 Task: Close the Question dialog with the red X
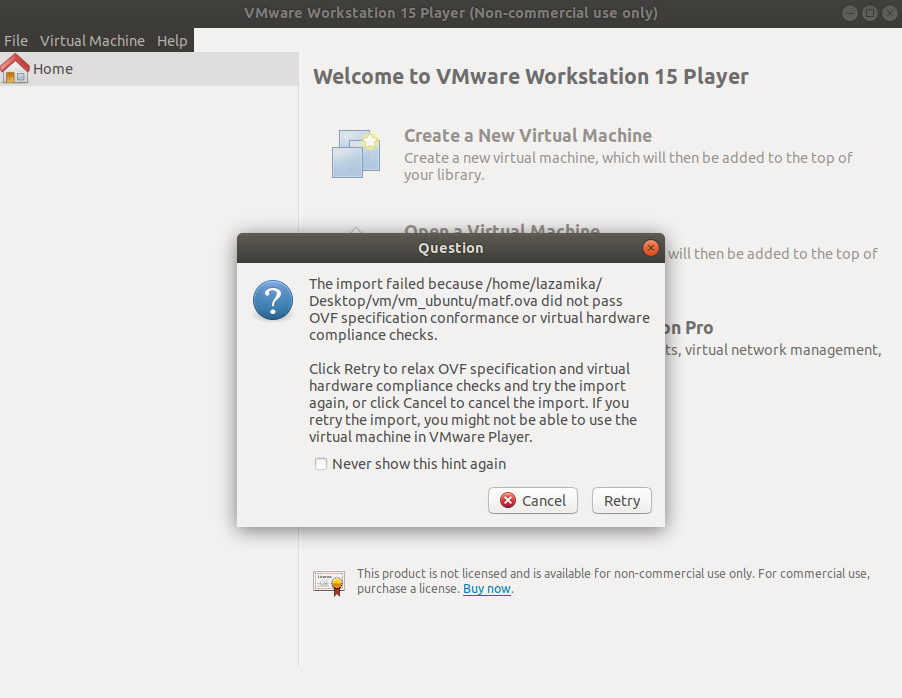[651, 248]
